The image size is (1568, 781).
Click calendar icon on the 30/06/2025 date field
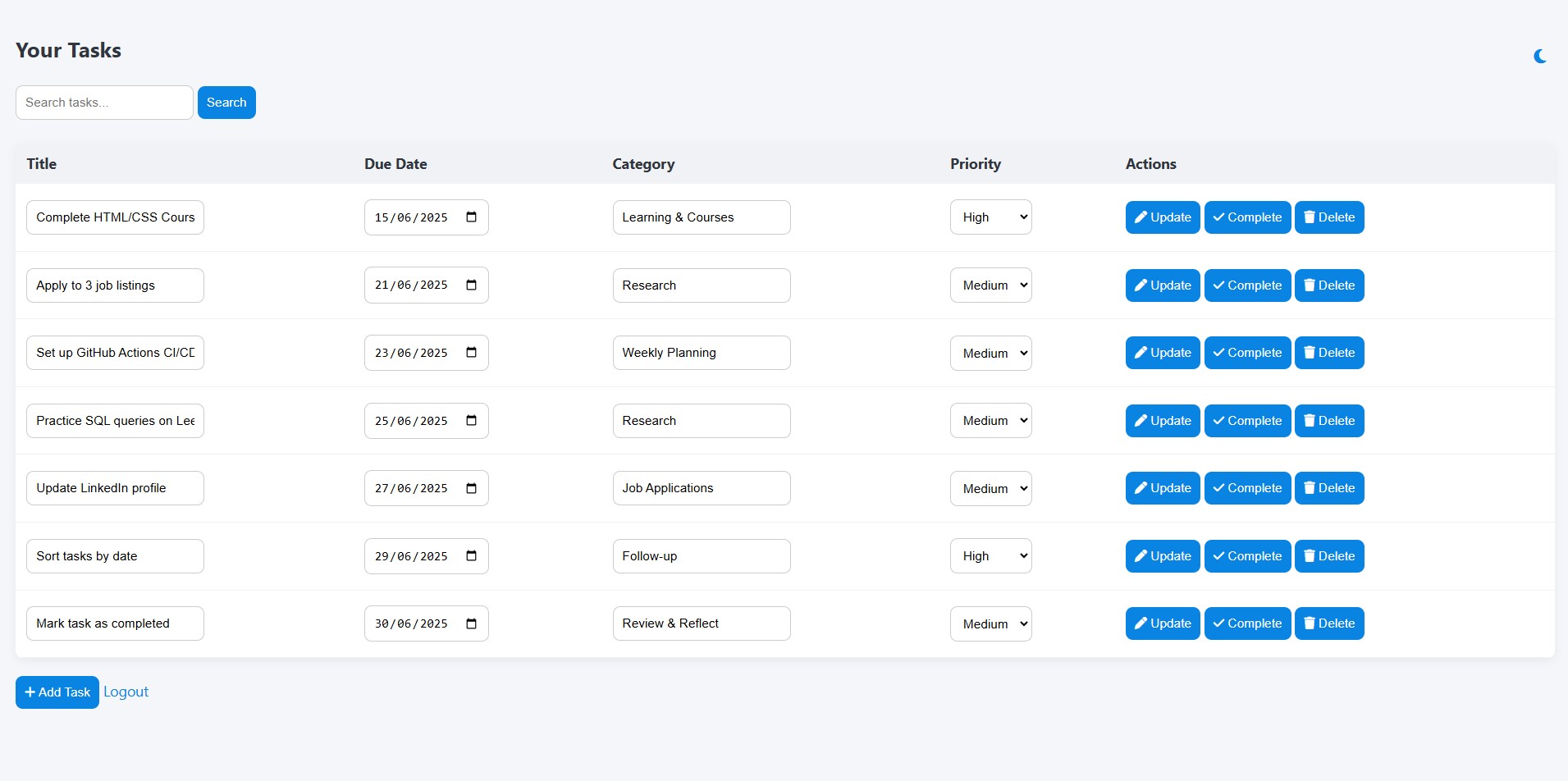point(471,623)
